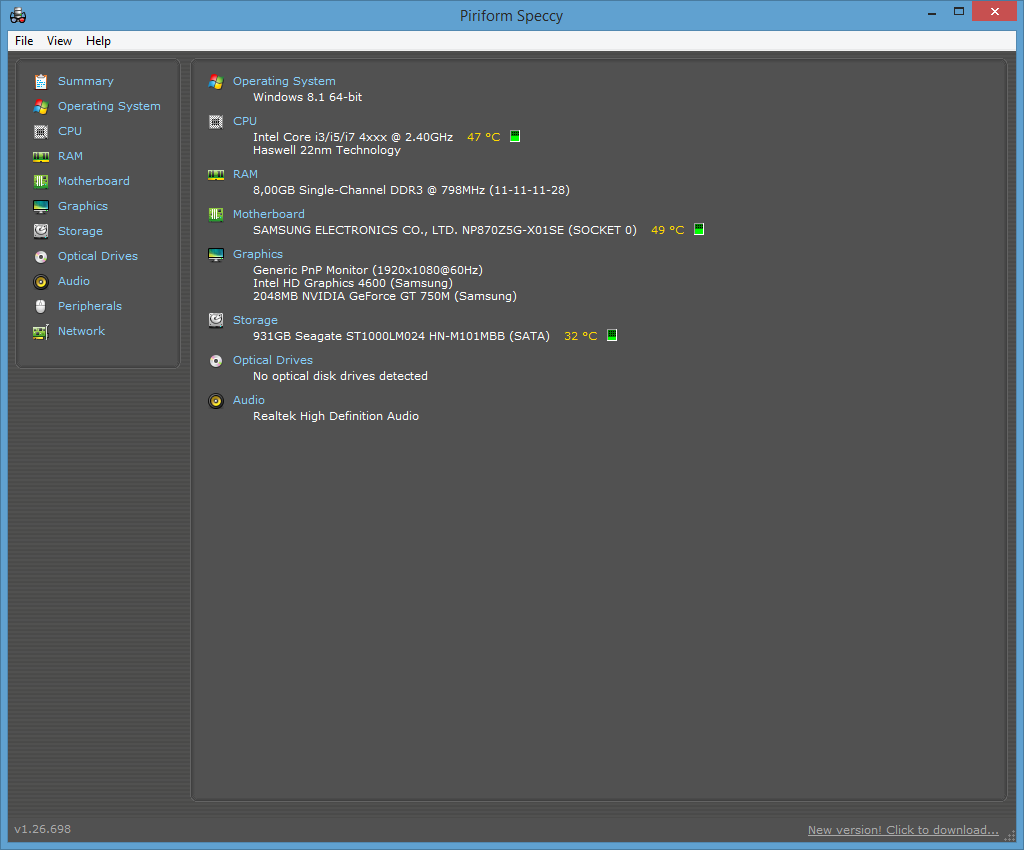Viewport: 1024px width, 850px height.
Task: Click the Motherboard heading link in summary
Action: click(268, 214)
